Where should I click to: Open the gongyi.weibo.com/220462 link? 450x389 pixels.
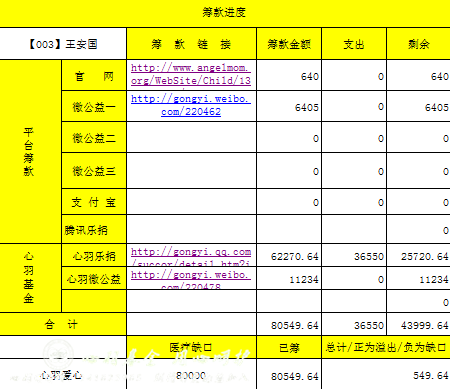click(191, 105)
